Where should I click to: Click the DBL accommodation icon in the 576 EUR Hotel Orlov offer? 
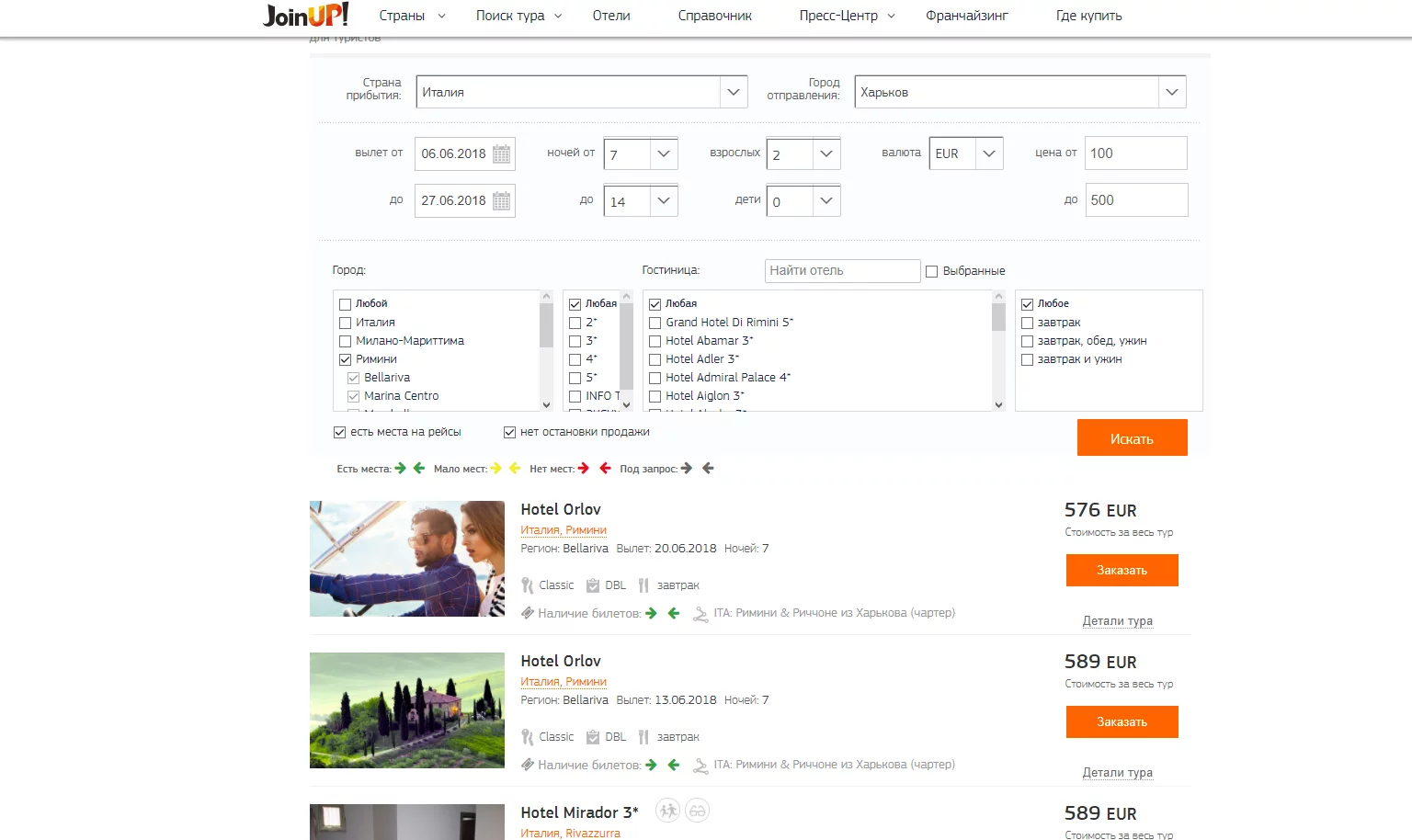pos(593,585)
